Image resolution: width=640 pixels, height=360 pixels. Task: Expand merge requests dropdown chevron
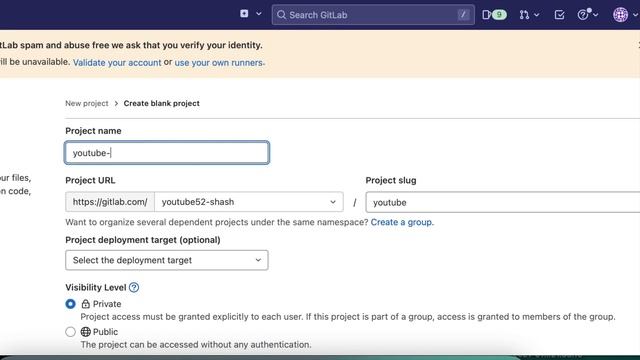coord(537,15)
